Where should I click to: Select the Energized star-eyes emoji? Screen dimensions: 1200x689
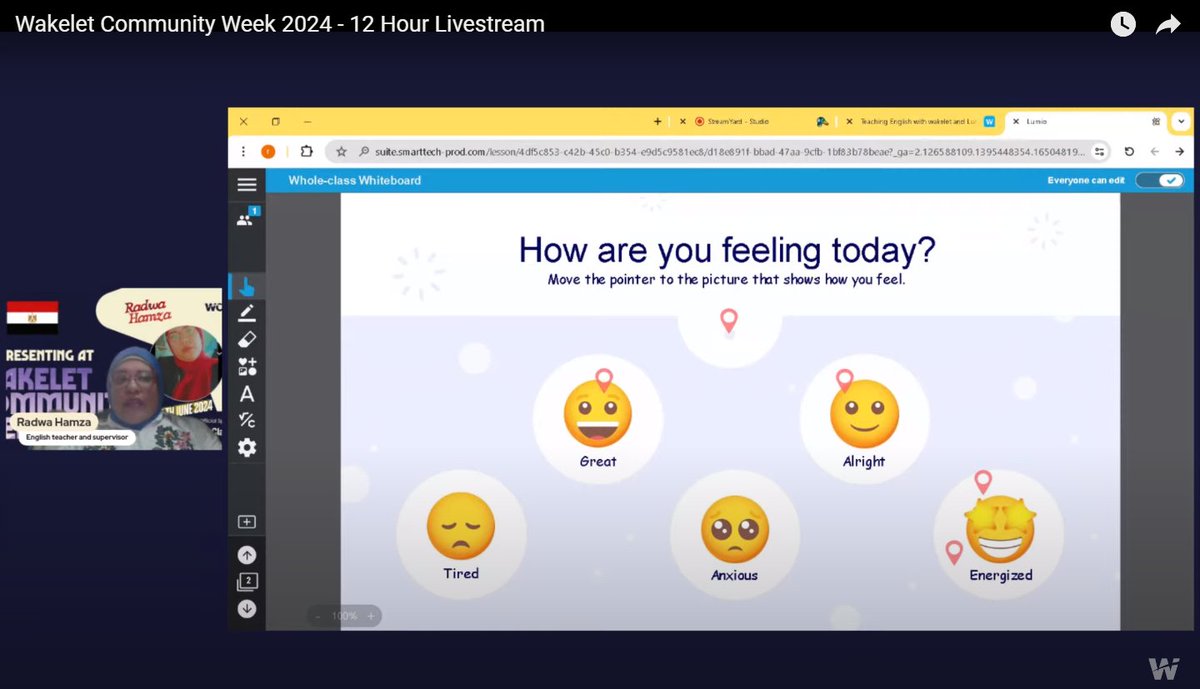(x=1000, y=530)
